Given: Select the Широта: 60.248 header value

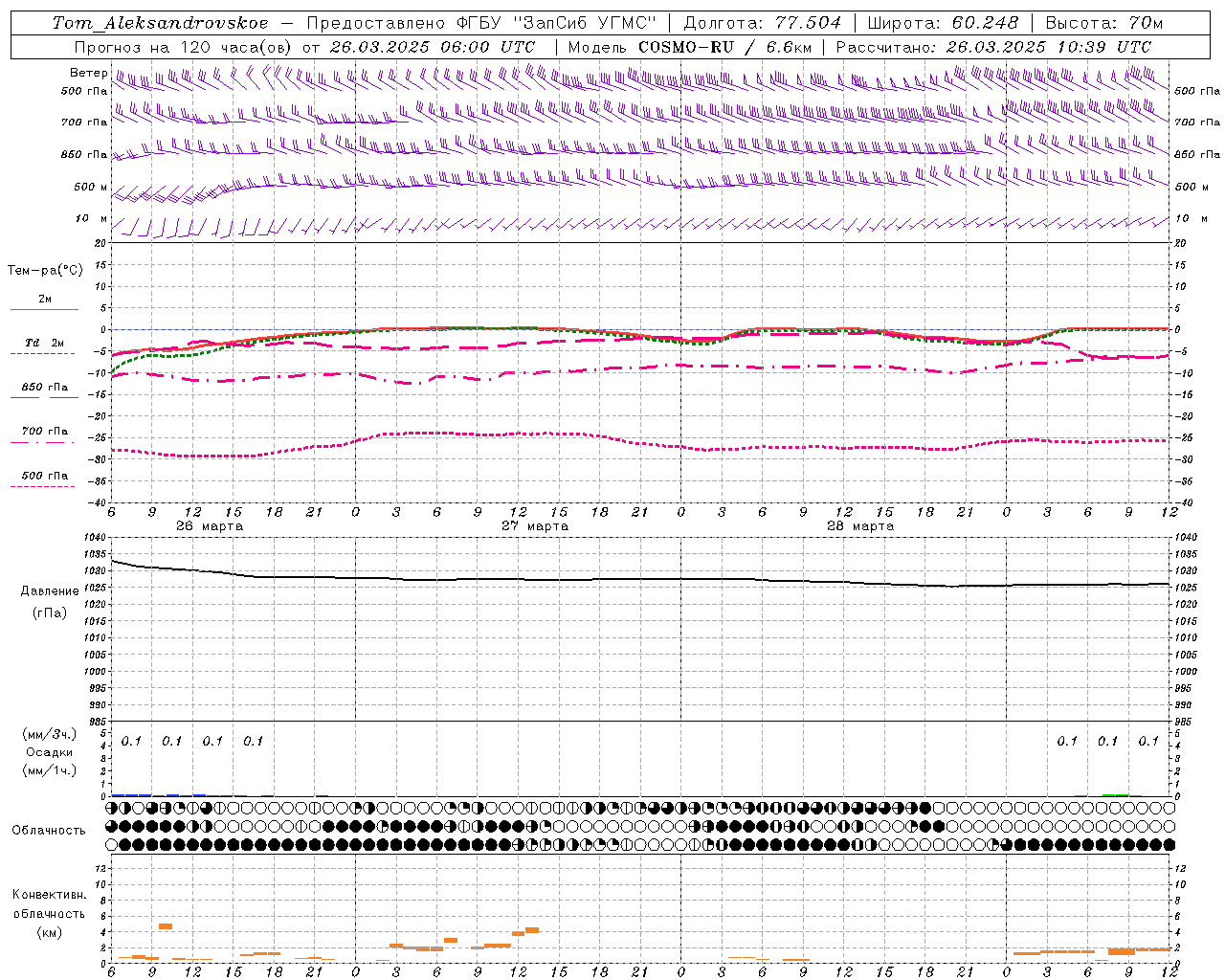Looking at the screenshot, I should coord(944,23).
